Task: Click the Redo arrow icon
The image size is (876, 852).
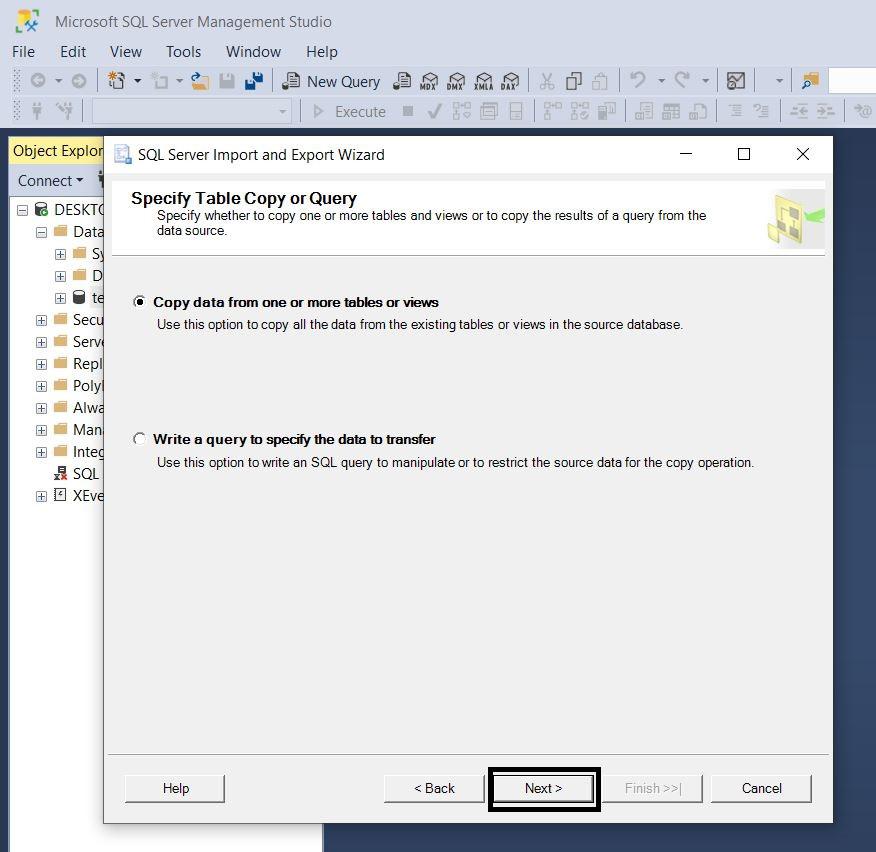Action: pyautogui.click(x=682, y=80)
